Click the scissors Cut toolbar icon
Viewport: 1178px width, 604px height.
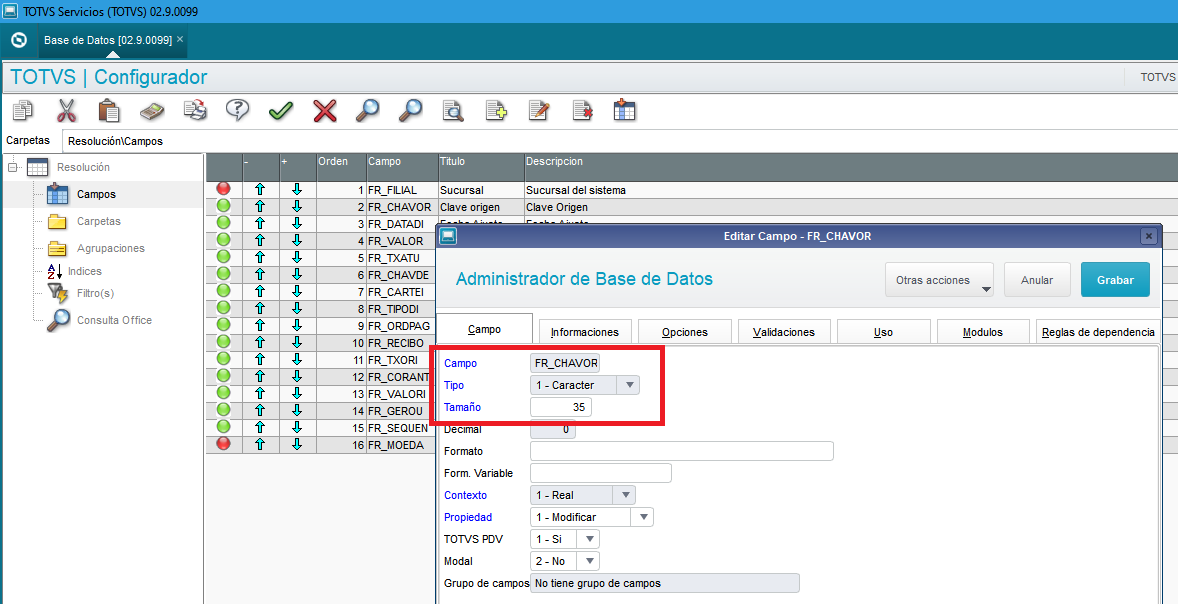pyautogui.click(x=67, y=110)
